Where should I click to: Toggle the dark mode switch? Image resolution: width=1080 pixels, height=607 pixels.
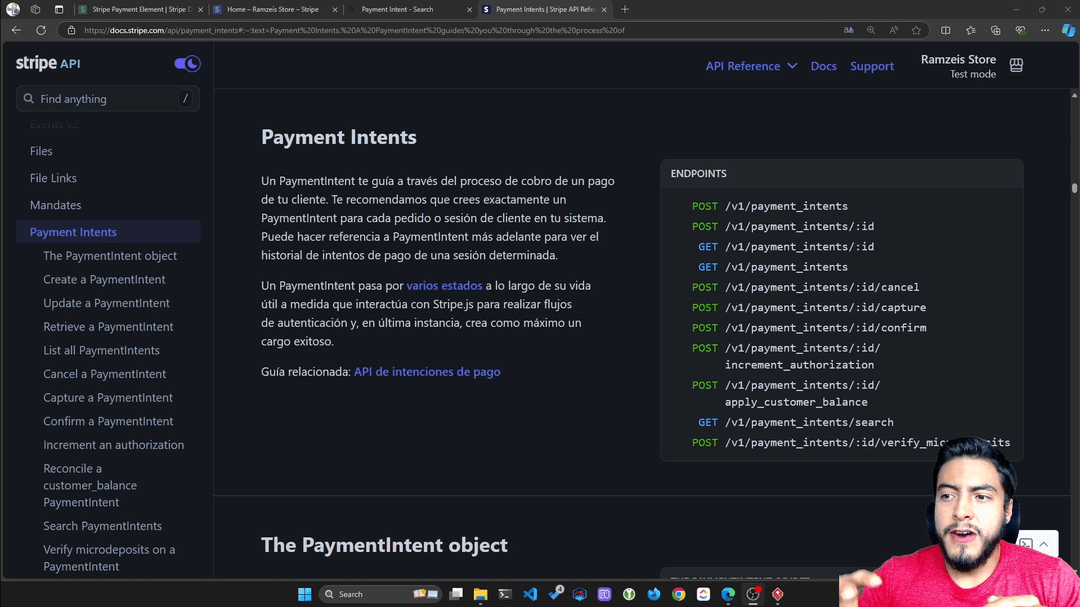[187, 64]
